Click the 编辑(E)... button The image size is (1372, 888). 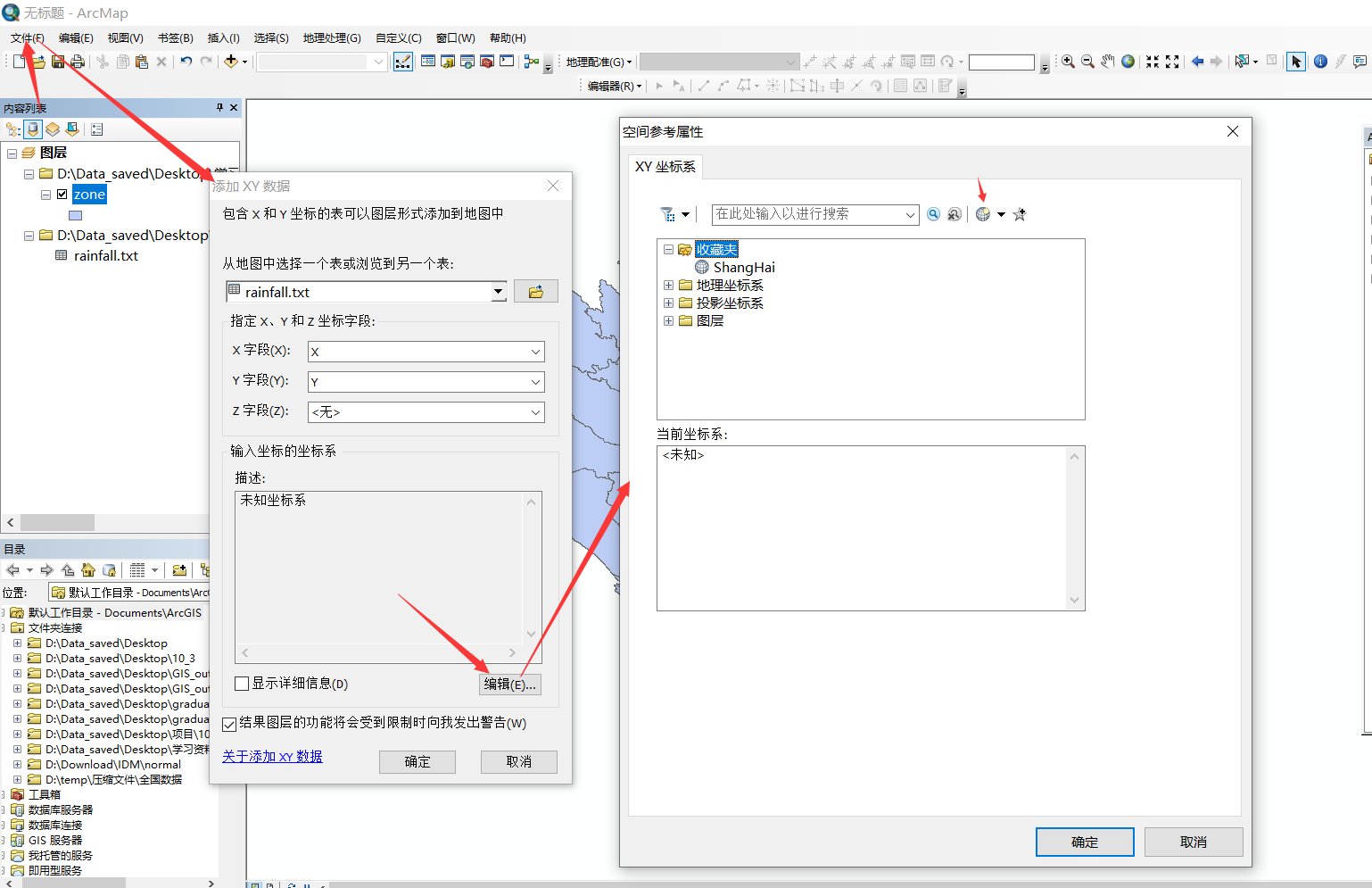[509, 684]
